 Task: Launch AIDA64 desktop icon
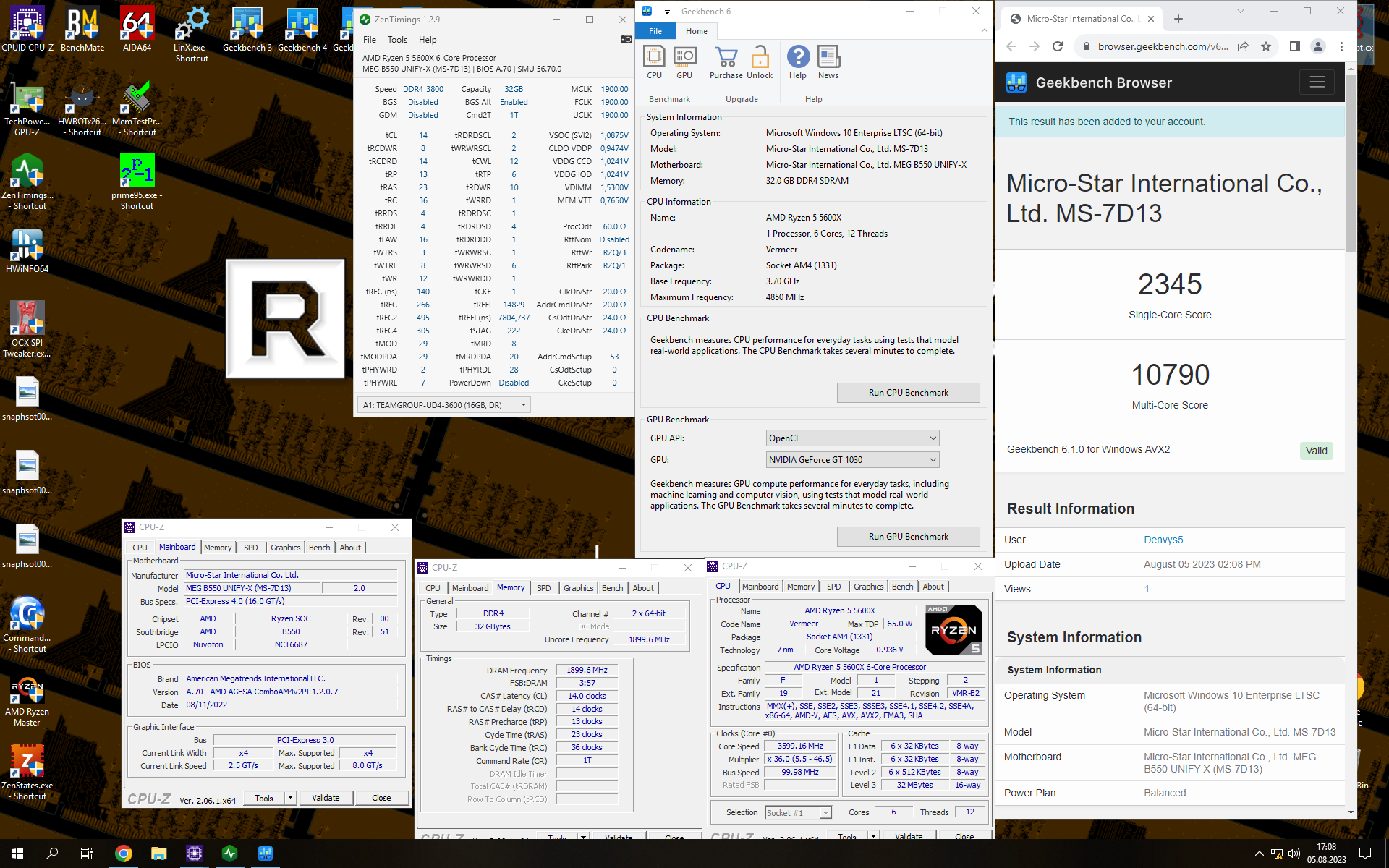[137, 29]
